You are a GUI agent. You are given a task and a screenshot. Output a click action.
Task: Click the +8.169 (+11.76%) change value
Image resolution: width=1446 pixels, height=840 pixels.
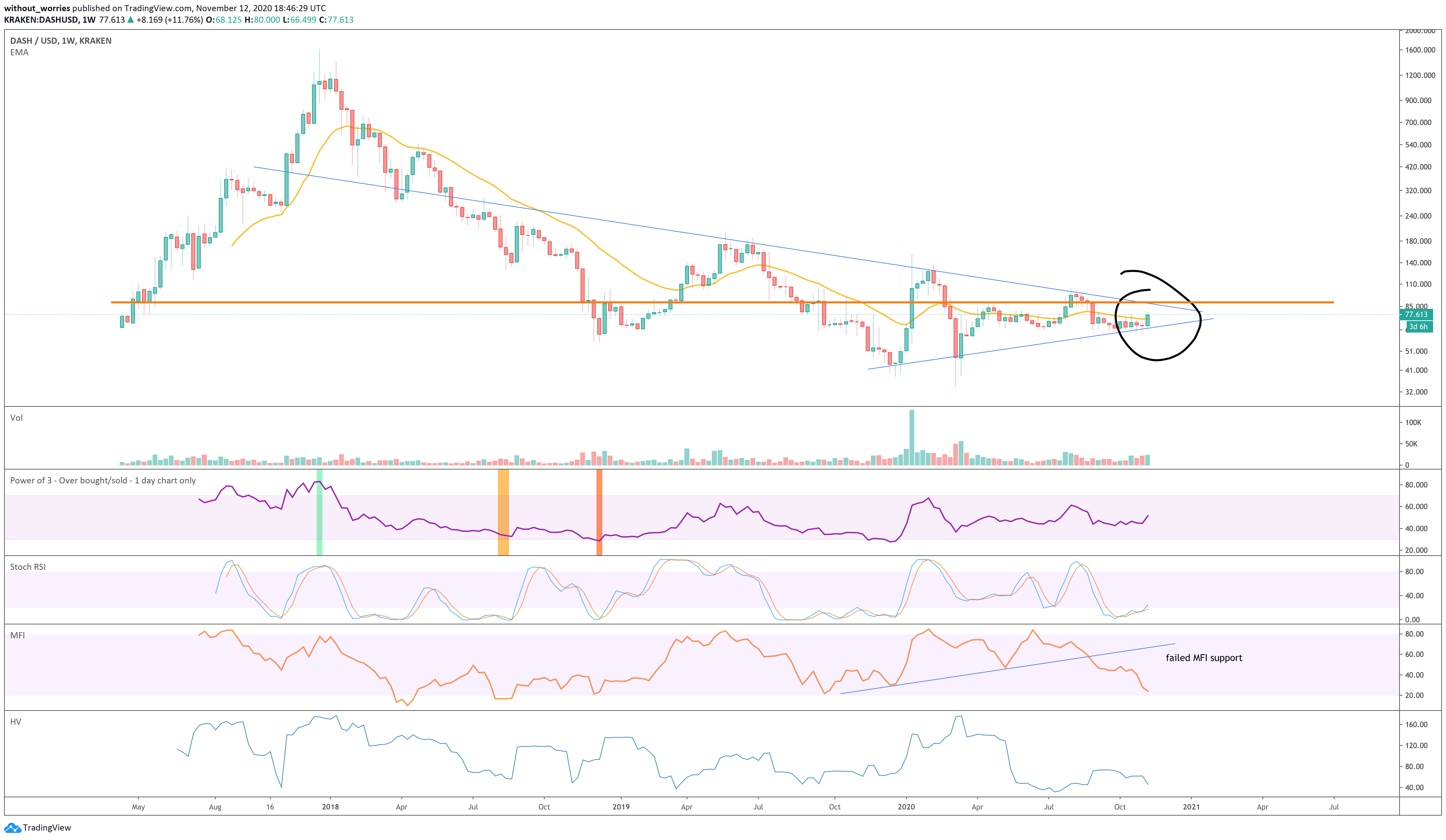point(170,20)
